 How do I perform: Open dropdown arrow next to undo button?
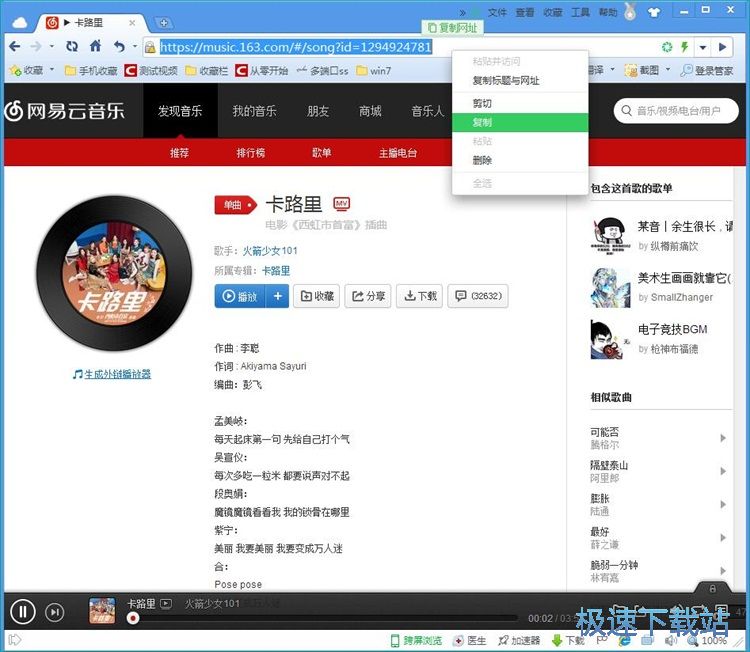tap(133, 47)
